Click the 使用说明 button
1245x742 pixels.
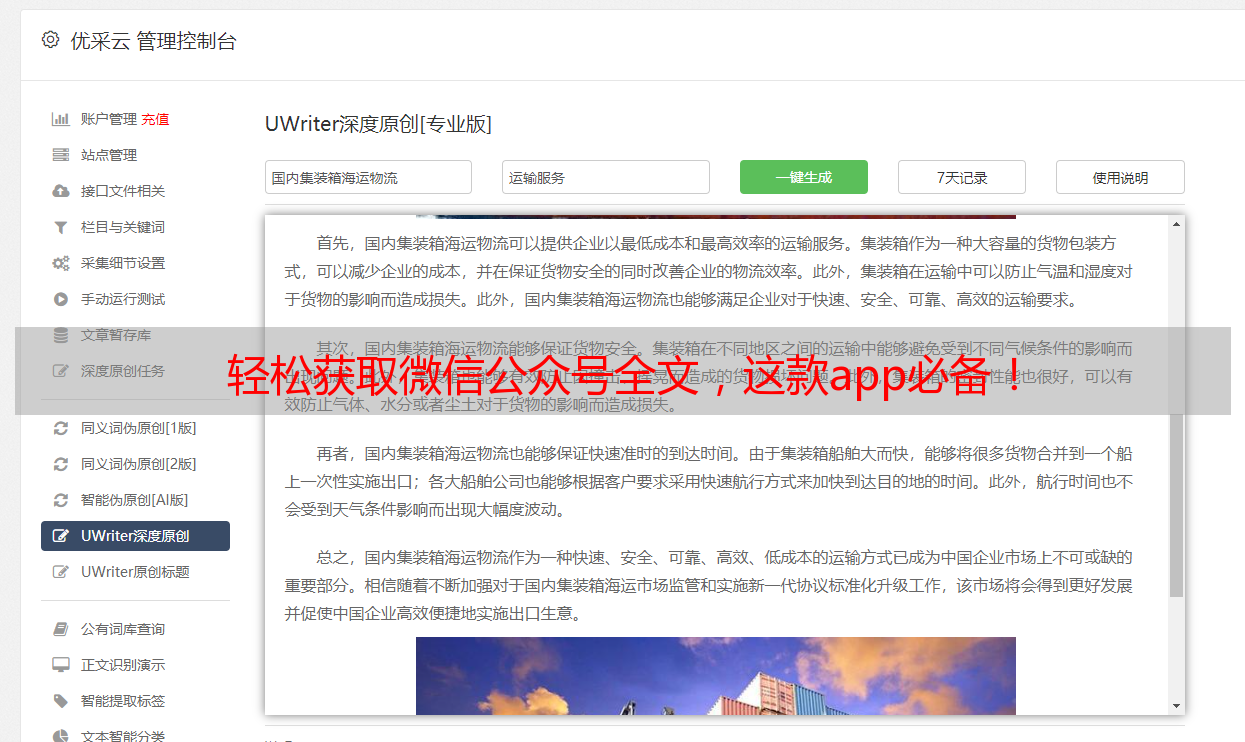pos(1120,177)
